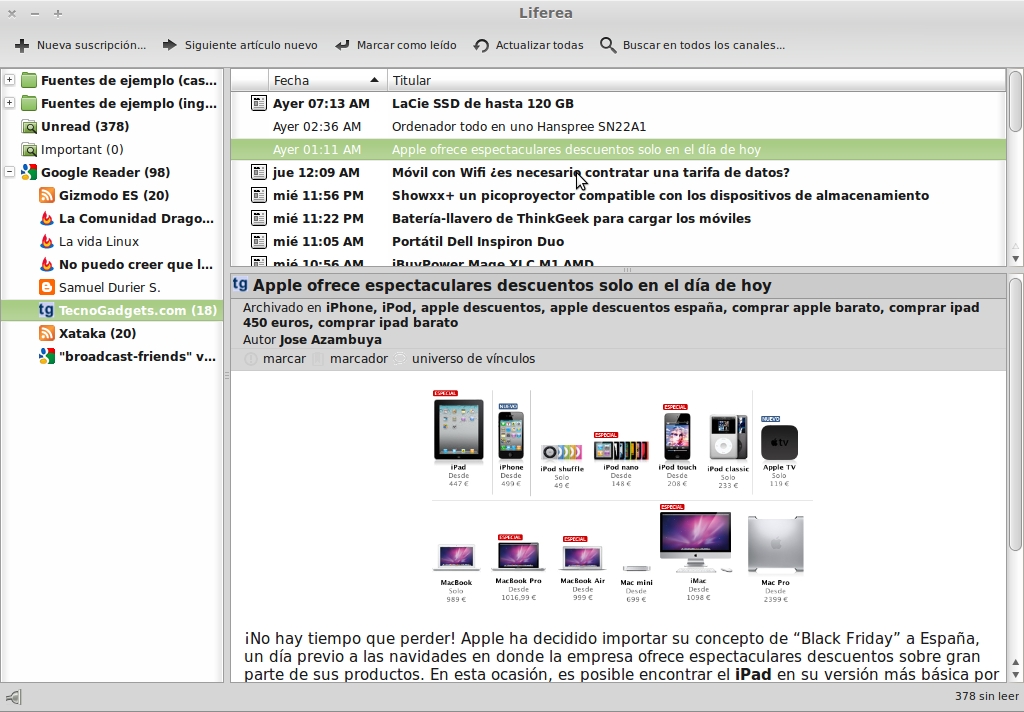This screenshot has height=712, width=1024.
Task: Click the Samuel Durier Blogger icon
Action: pyautogui.click(x=46, y=287)
